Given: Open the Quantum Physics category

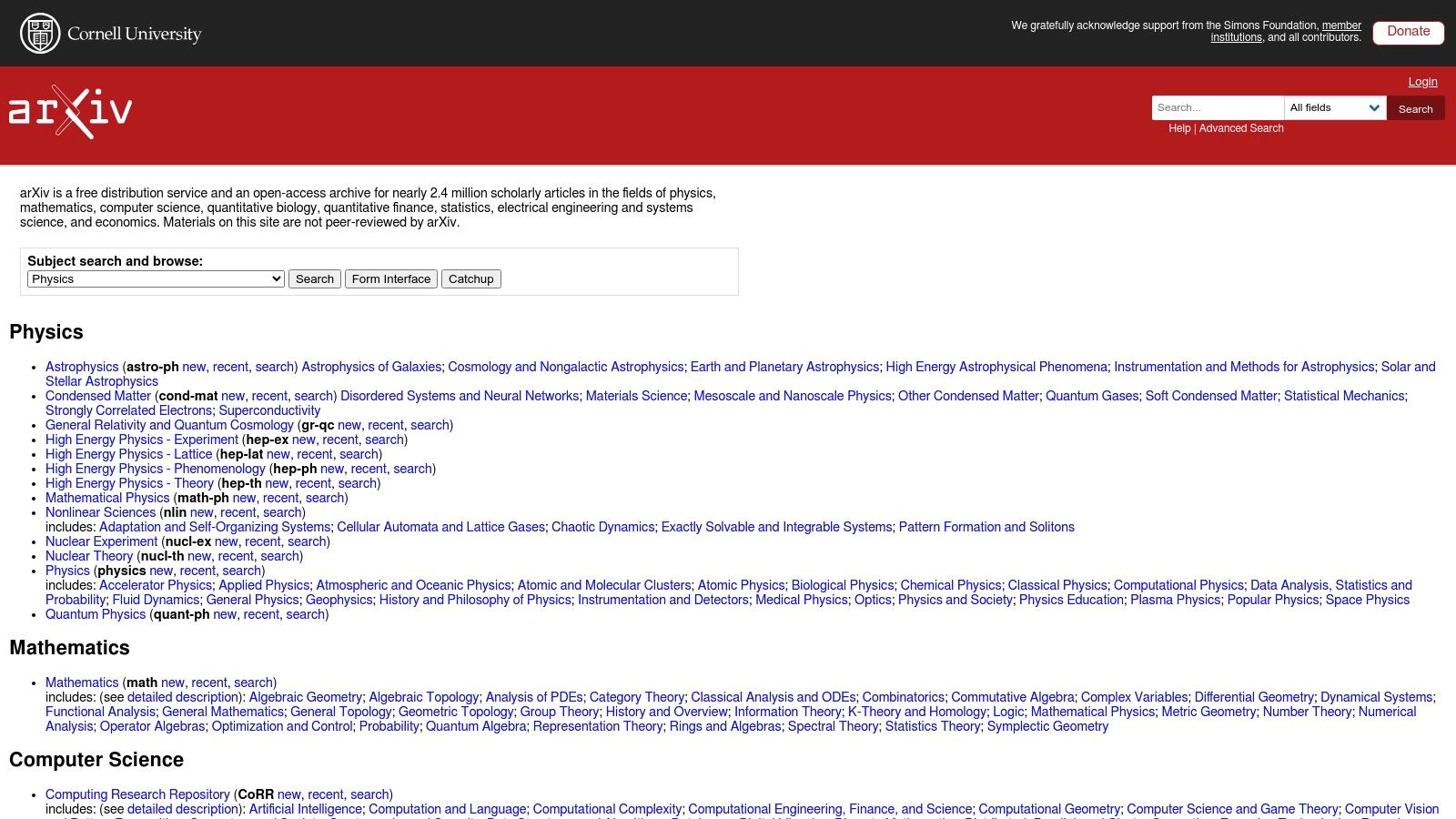Looking at the screenshot, I should [95, 614].
